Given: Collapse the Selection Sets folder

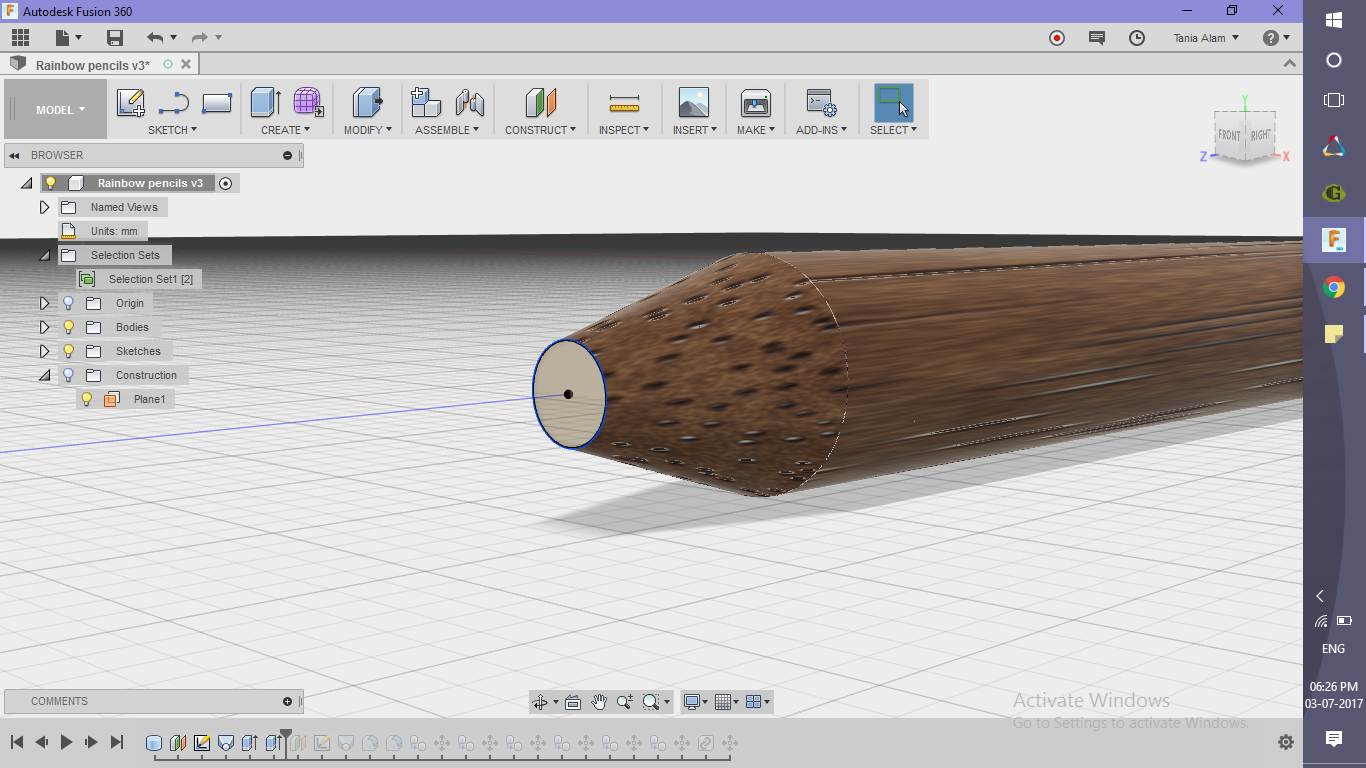Looking at the screenshot, I should [44, 255].
